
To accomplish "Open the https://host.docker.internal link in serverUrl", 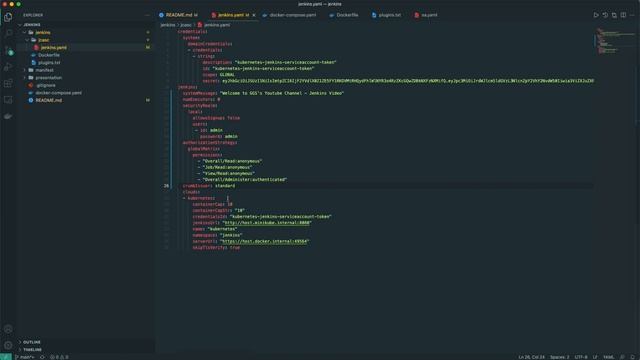I will click(264, 241).
